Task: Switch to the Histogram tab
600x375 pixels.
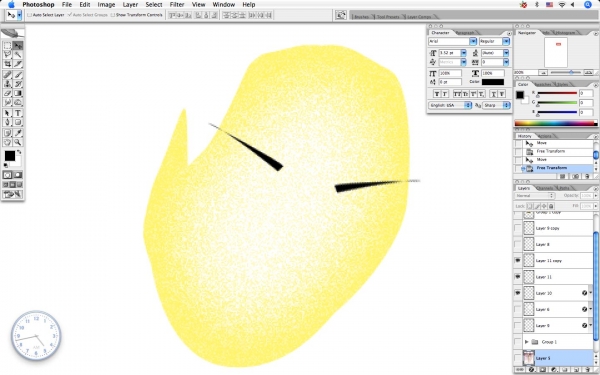Action: pos(565,33)
